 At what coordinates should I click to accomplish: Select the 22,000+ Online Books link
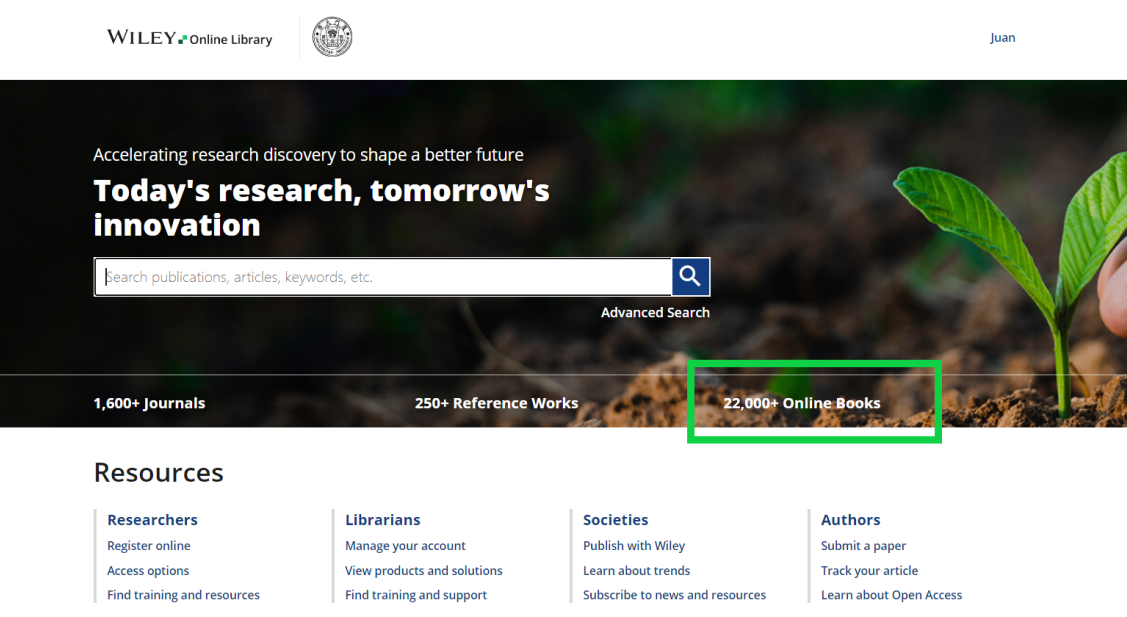pyautogui.click(x=802, y=403)
